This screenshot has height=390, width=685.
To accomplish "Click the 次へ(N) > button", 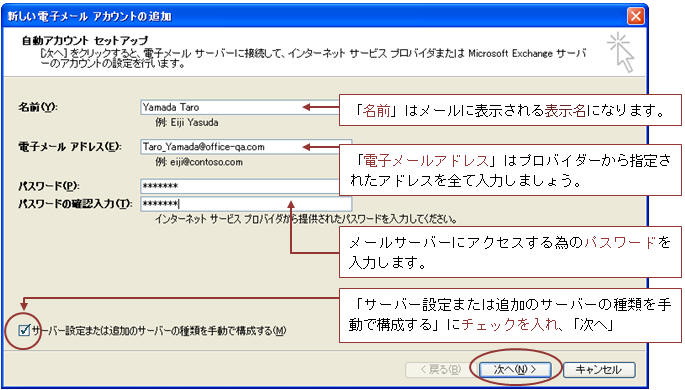I will tap(515, 369).
